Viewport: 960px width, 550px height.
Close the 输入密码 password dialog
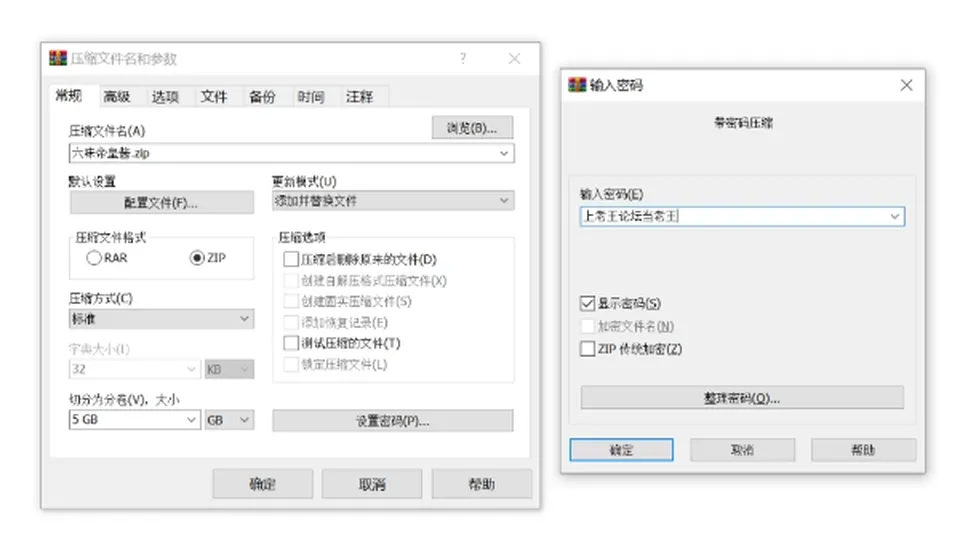(906, 85)
